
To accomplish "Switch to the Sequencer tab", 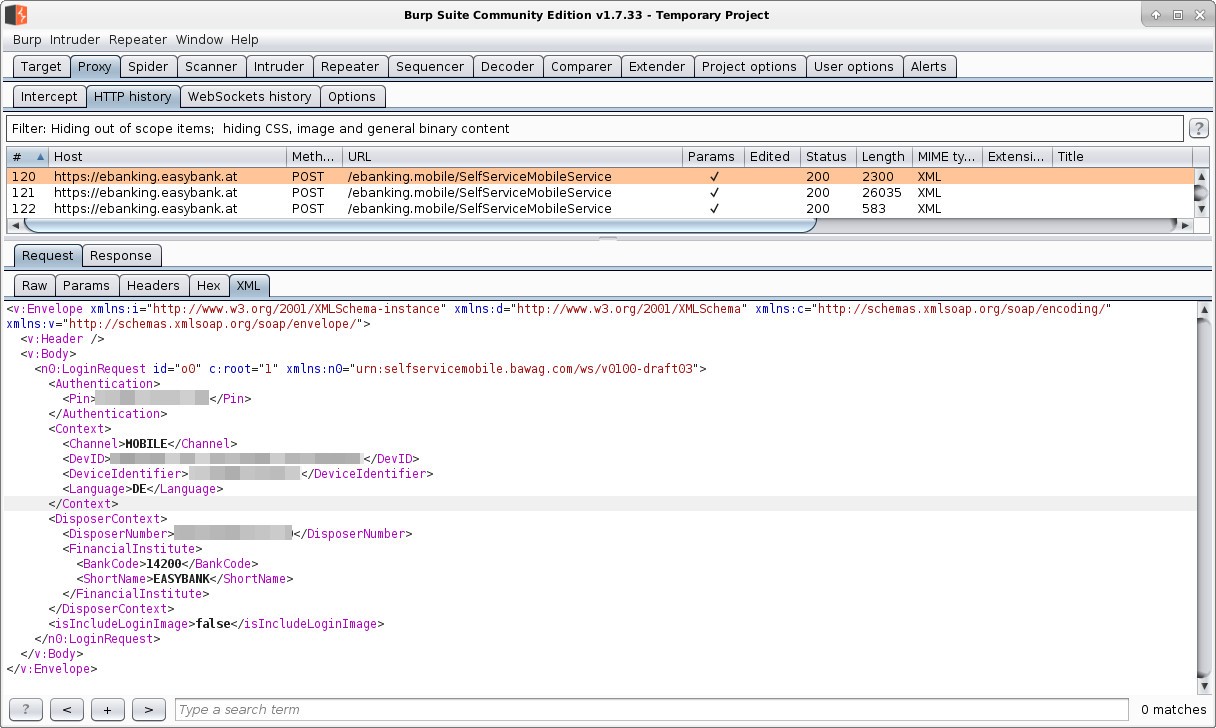I will pyautogui.click(x=430, y=67).
